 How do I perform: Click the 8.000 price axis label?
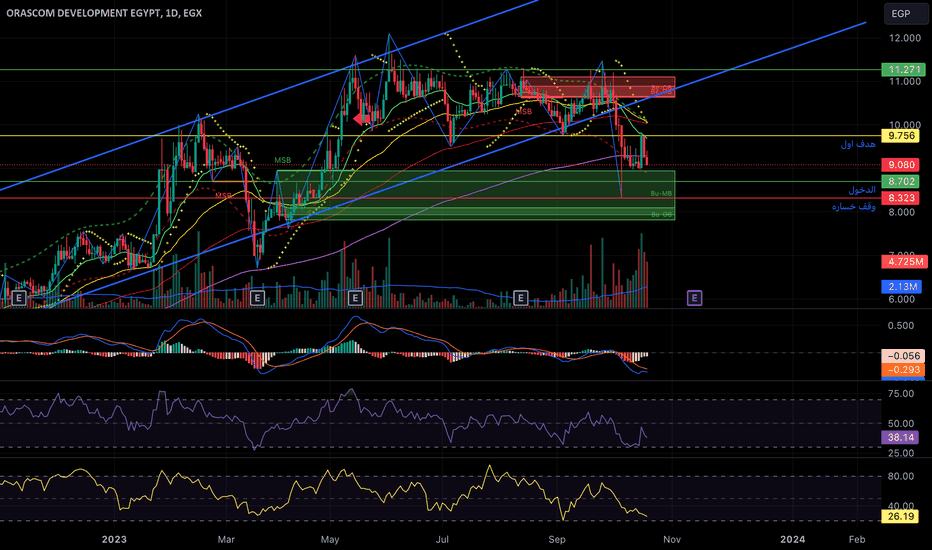902,212
